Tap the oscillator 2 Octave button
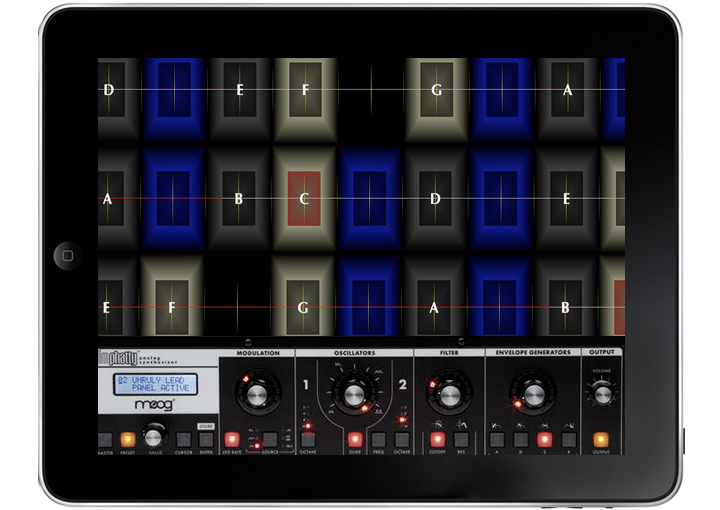Viewport: 720px width, 510px height. pos(402,440)
